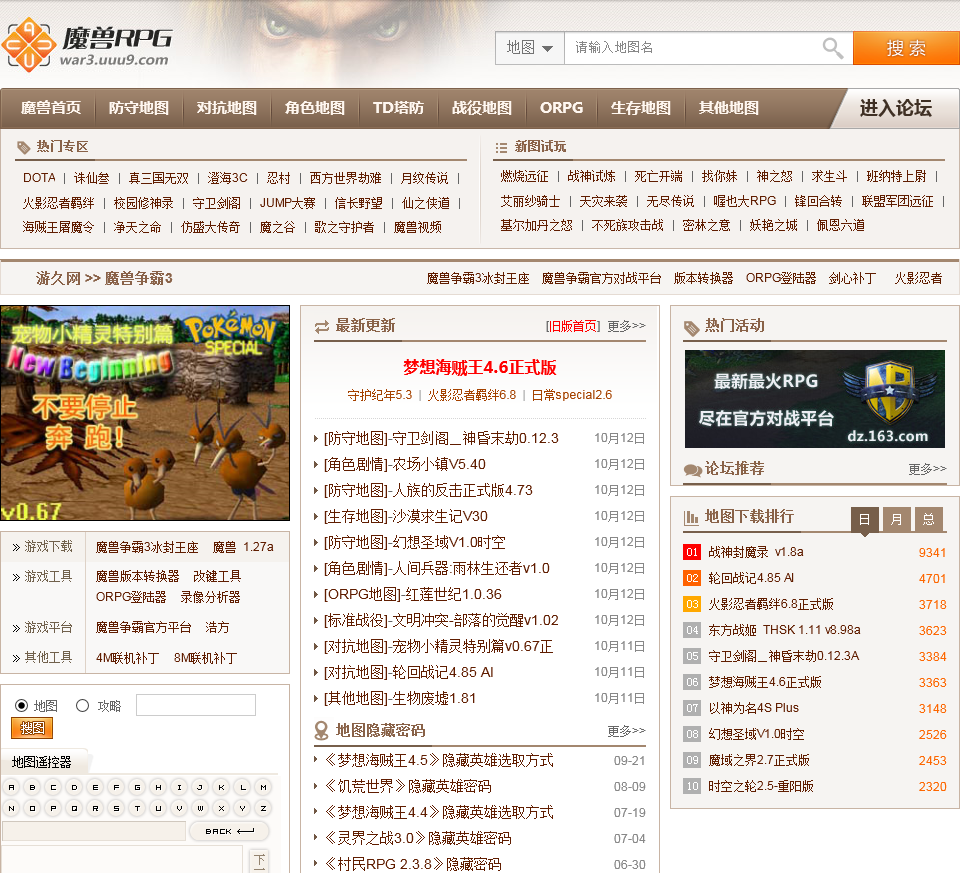Open the 魔兽首页 nav tab
This screenshot has width=960, height=873.
[x=51, y=108]
